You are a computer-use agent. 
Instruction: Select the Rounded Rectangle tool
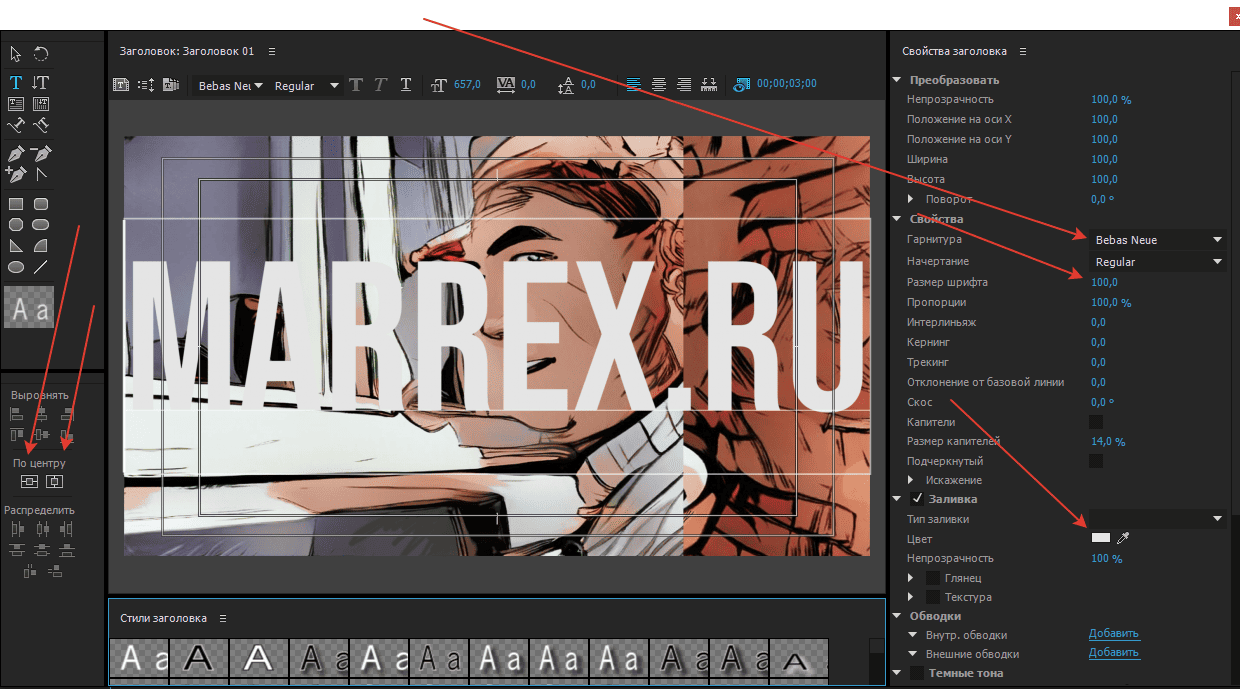(41, 224)
